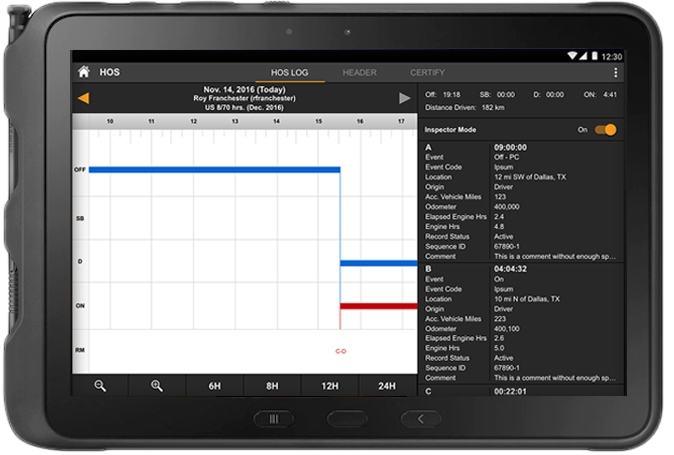Tap Distance Driven 182 km
The height and width of the screenshot is (455, 674).
coord(465,107)
